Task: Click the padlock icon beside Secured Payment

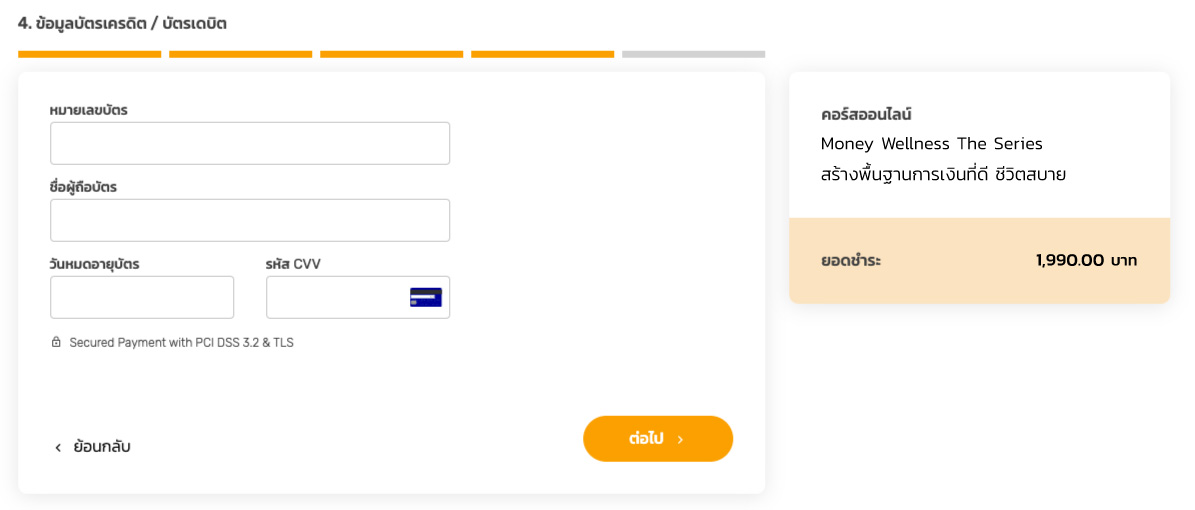Action: 56,342
